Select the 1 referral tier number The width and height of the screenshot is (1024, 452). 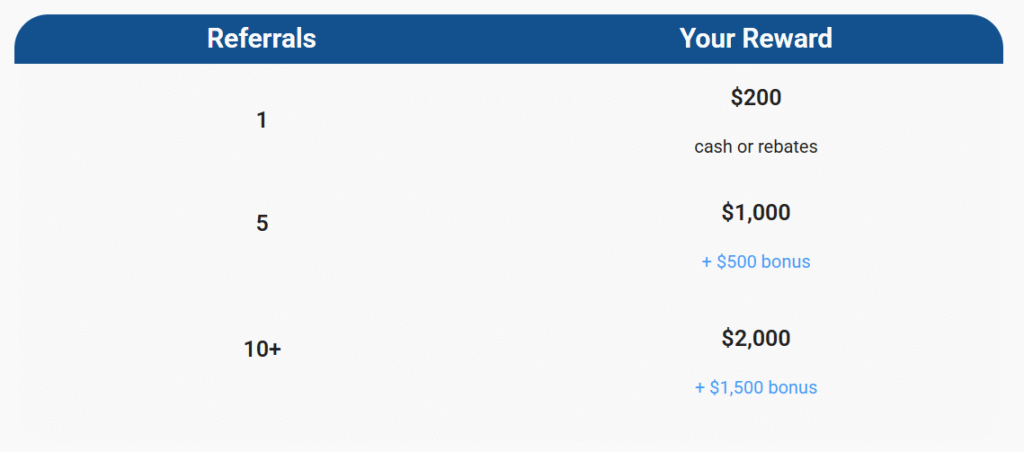(x=262, y=120)
